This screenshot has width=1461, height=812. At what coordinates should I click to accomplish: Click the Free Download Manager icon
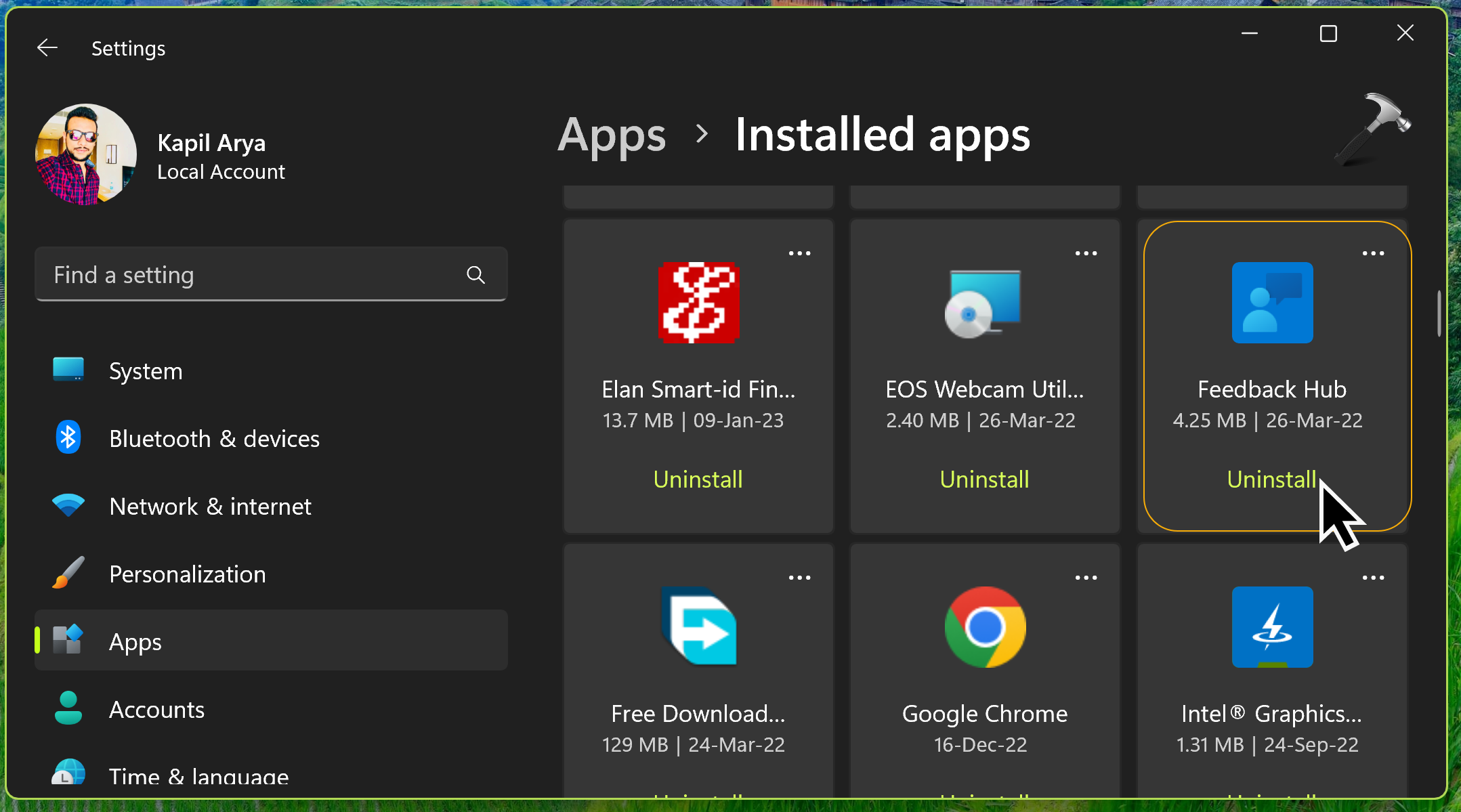[698, 626]
